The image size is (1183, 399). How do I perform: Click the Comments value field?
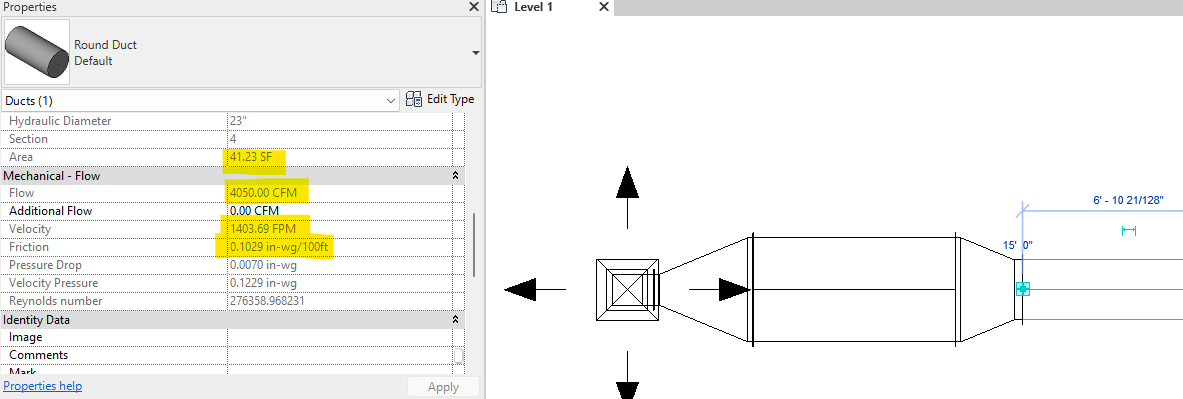tap(339, 355)
